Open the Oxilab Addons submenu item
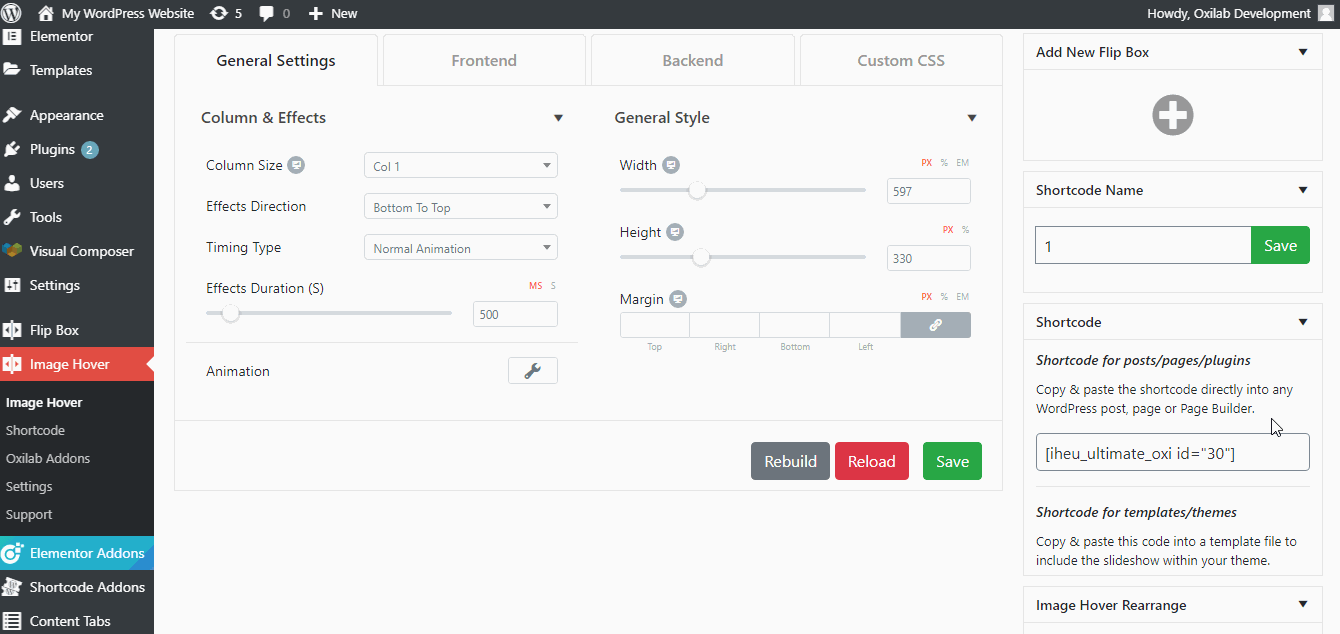The image size is (1340, 634). 48,458
